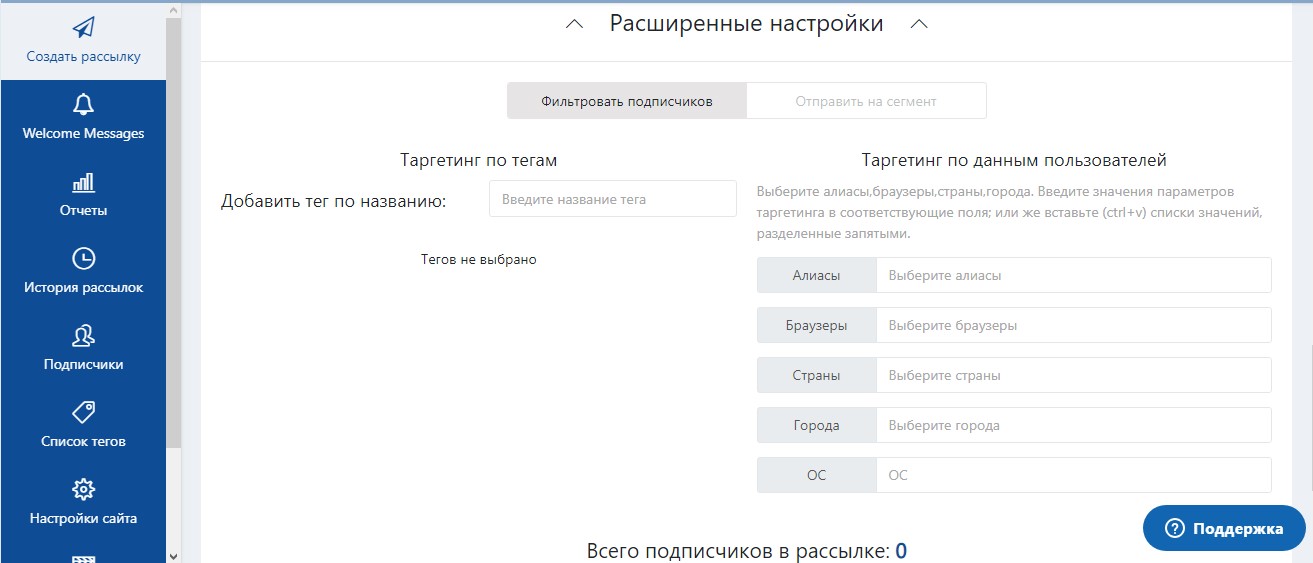Image resolution: width=1313 pixels, height=563 pixels.
Task: Click the subscriber count 0
Action: tap(901, 551)
